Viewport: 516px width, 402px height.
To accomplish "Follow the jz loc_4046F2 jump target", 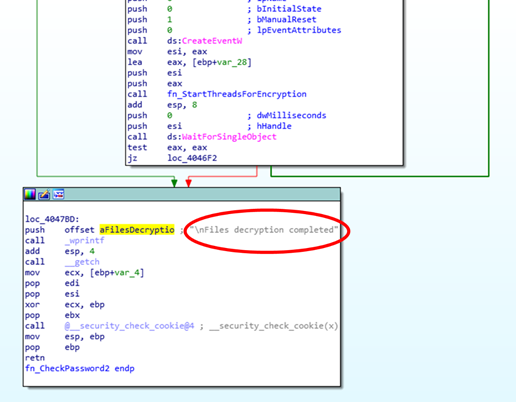I will pyautogui.click(x=192, y=158).
